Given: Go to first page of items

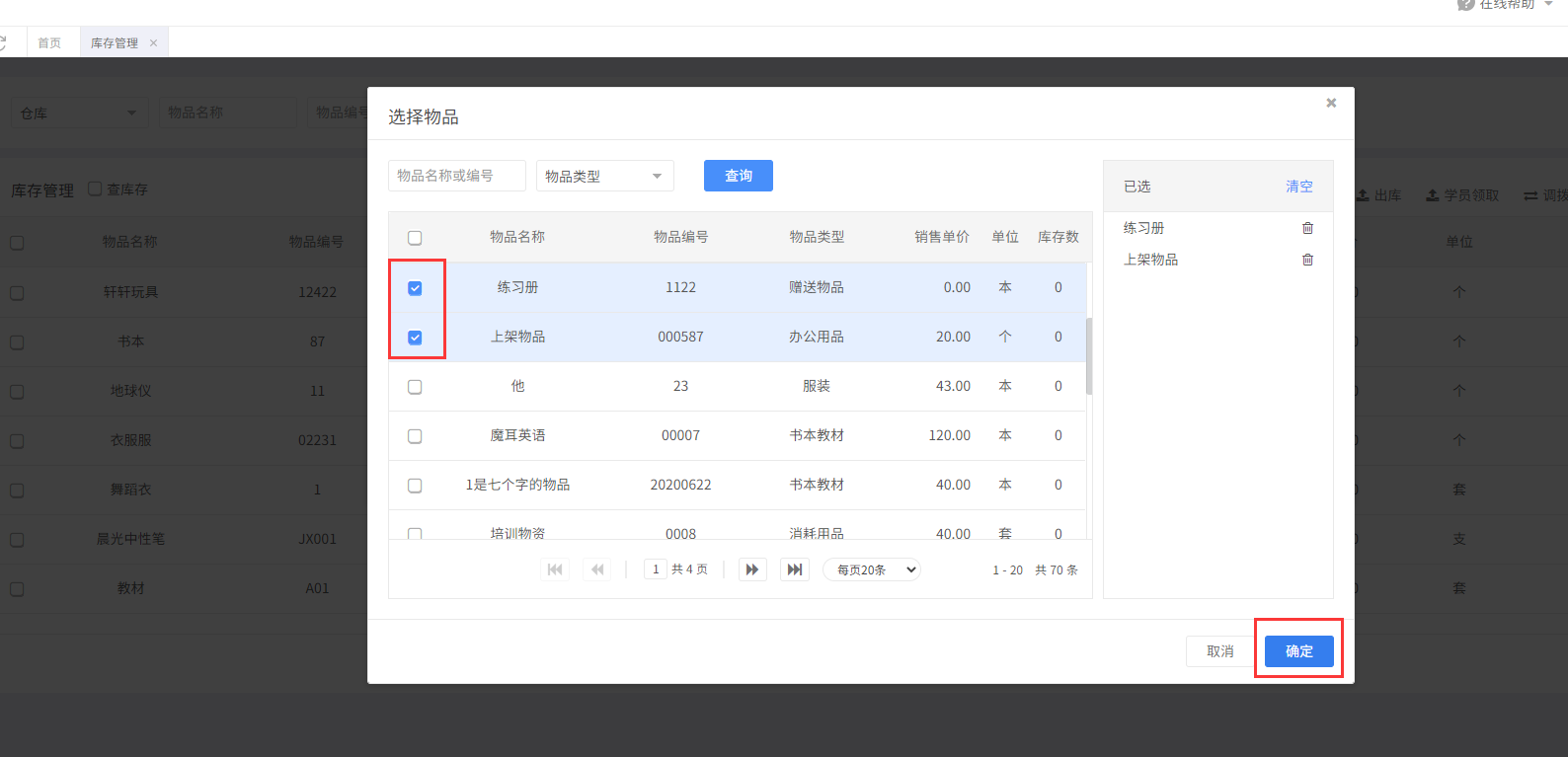Looking at the screenshot, I should point(555,569).
